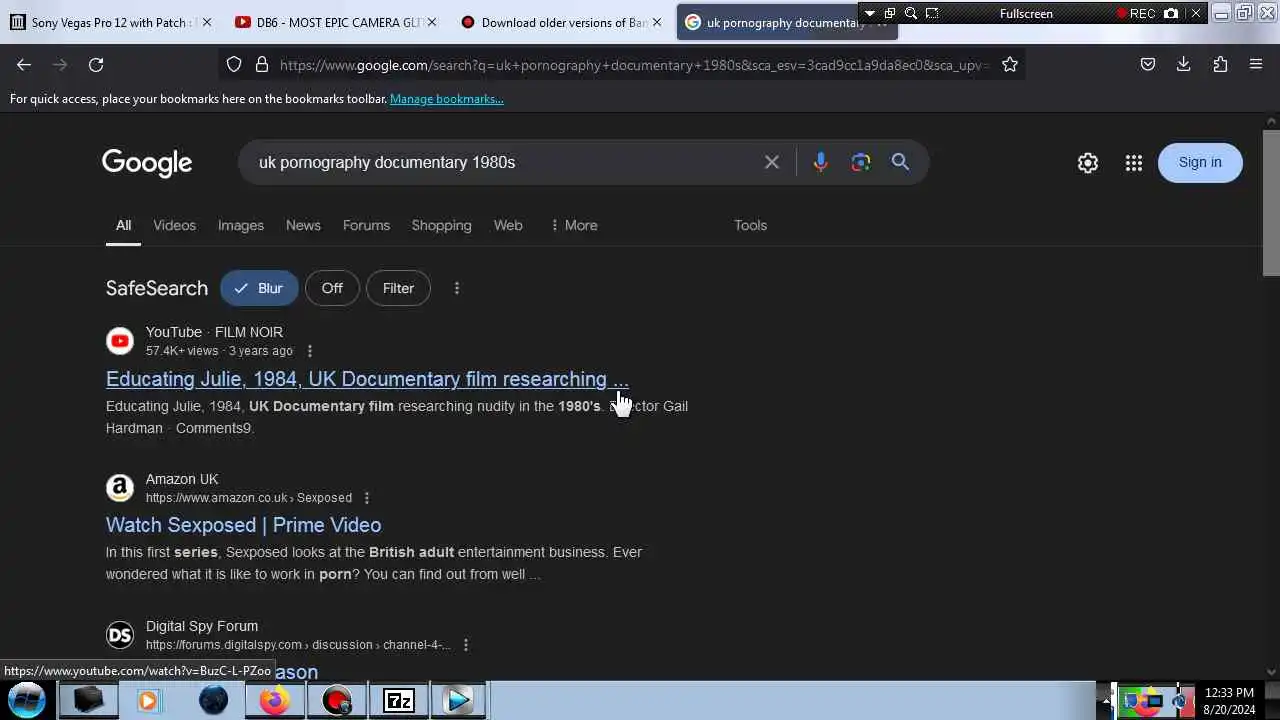This screenshot has height=720, width=1280.
Task: Expand the More search categories menu
Action: click(x=574, y=225)
